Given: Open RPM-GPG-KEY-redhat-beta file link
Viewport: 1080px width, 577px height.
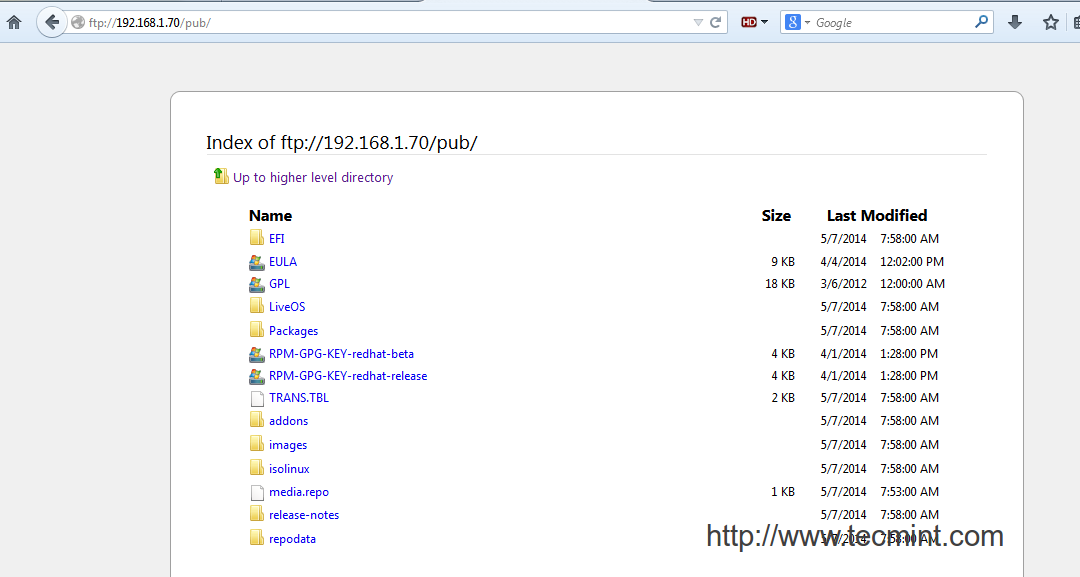Looking at the screenshot, I should [342, 354].
